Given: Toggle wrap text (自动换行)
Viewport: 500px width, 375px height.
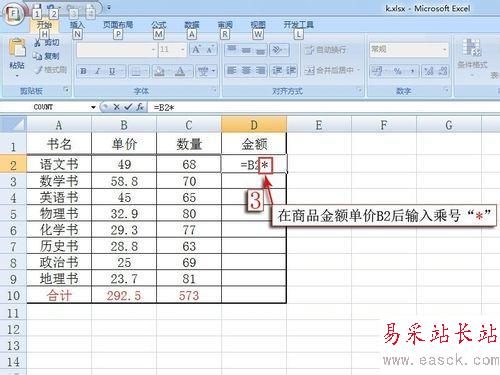Looking at the screenshot, I should pyautogui.click(x=326, y=50).
